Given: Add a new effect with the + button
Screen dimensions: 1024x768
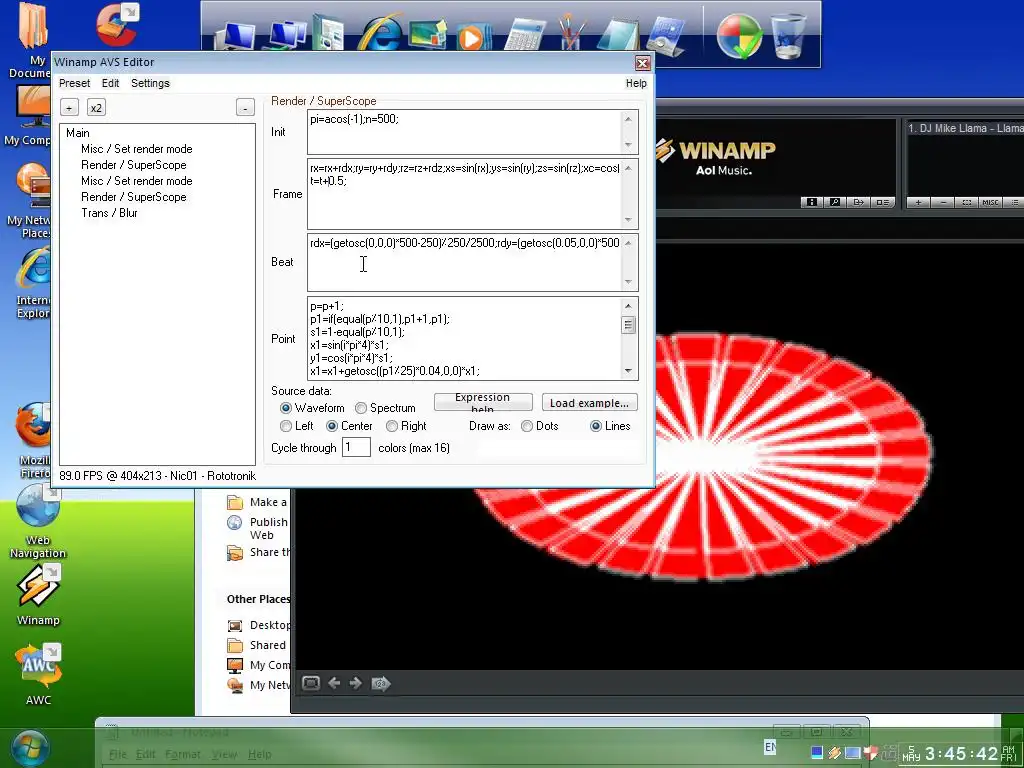Looking at the screenshot, I should point(69,108).
